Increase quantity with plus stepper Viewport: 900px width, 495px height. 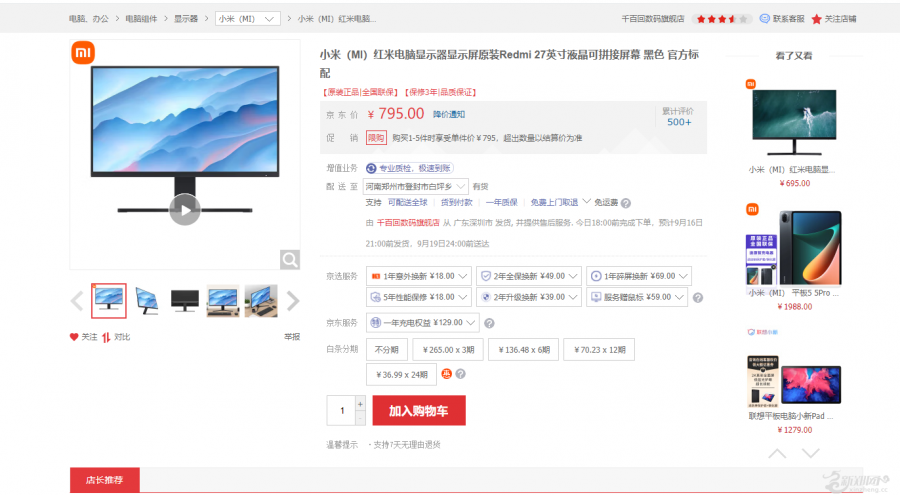click(x=360, y=404)
